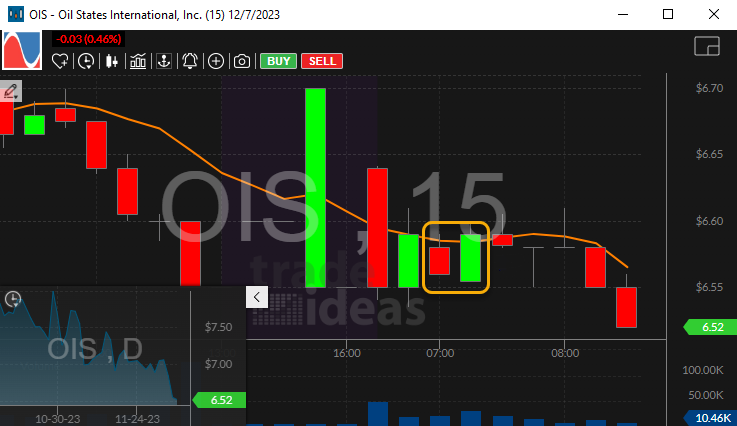Open the drawing tools pencil dropdown
This screenshot has height=426, width=737.
click(x=10, y=91)
